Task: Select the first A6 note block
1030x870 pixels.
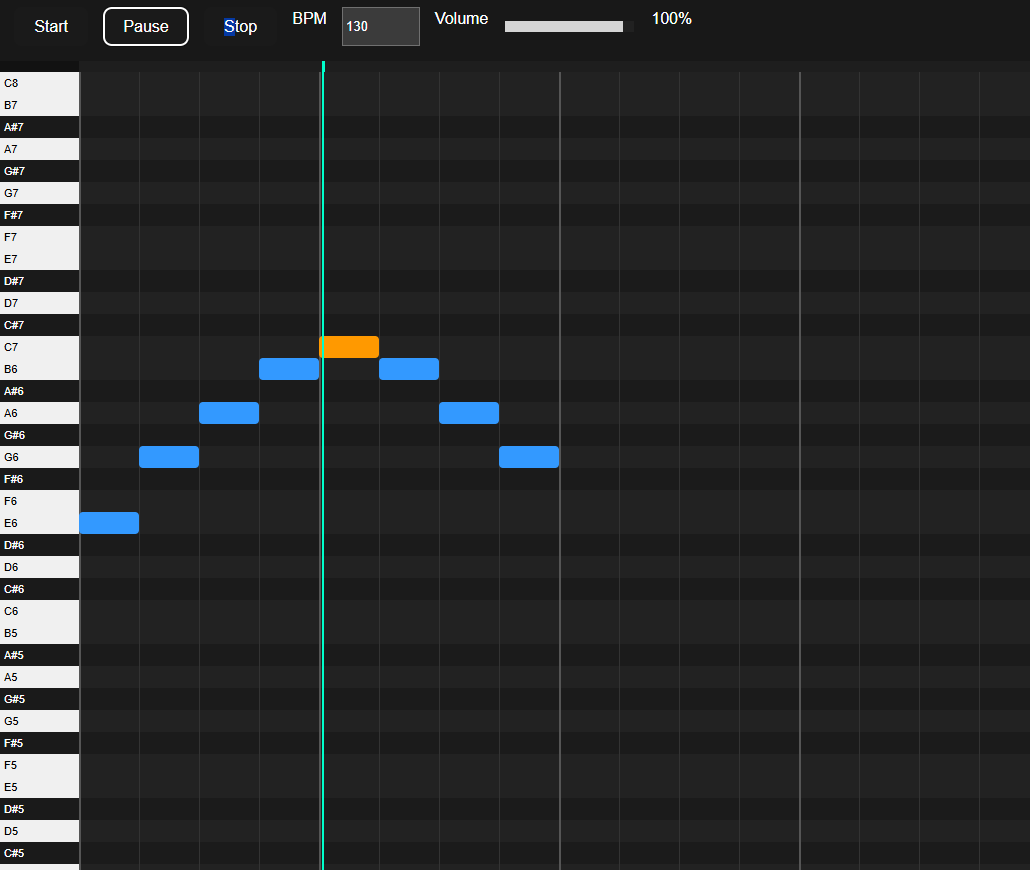Action: [229, 413]
